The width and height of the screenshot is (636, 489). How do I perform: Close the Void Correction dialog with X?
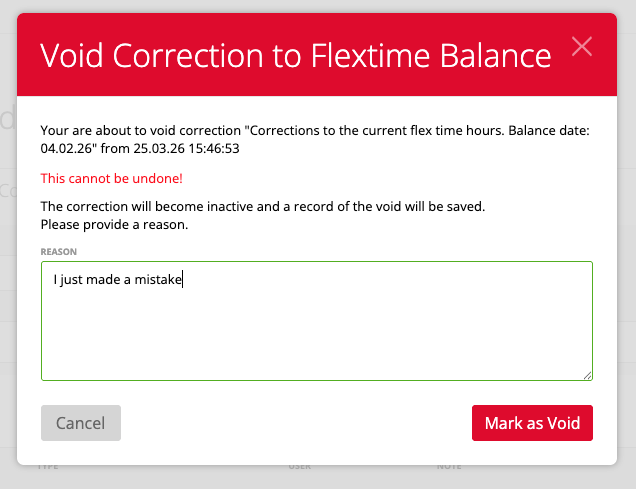coord(581,47)
